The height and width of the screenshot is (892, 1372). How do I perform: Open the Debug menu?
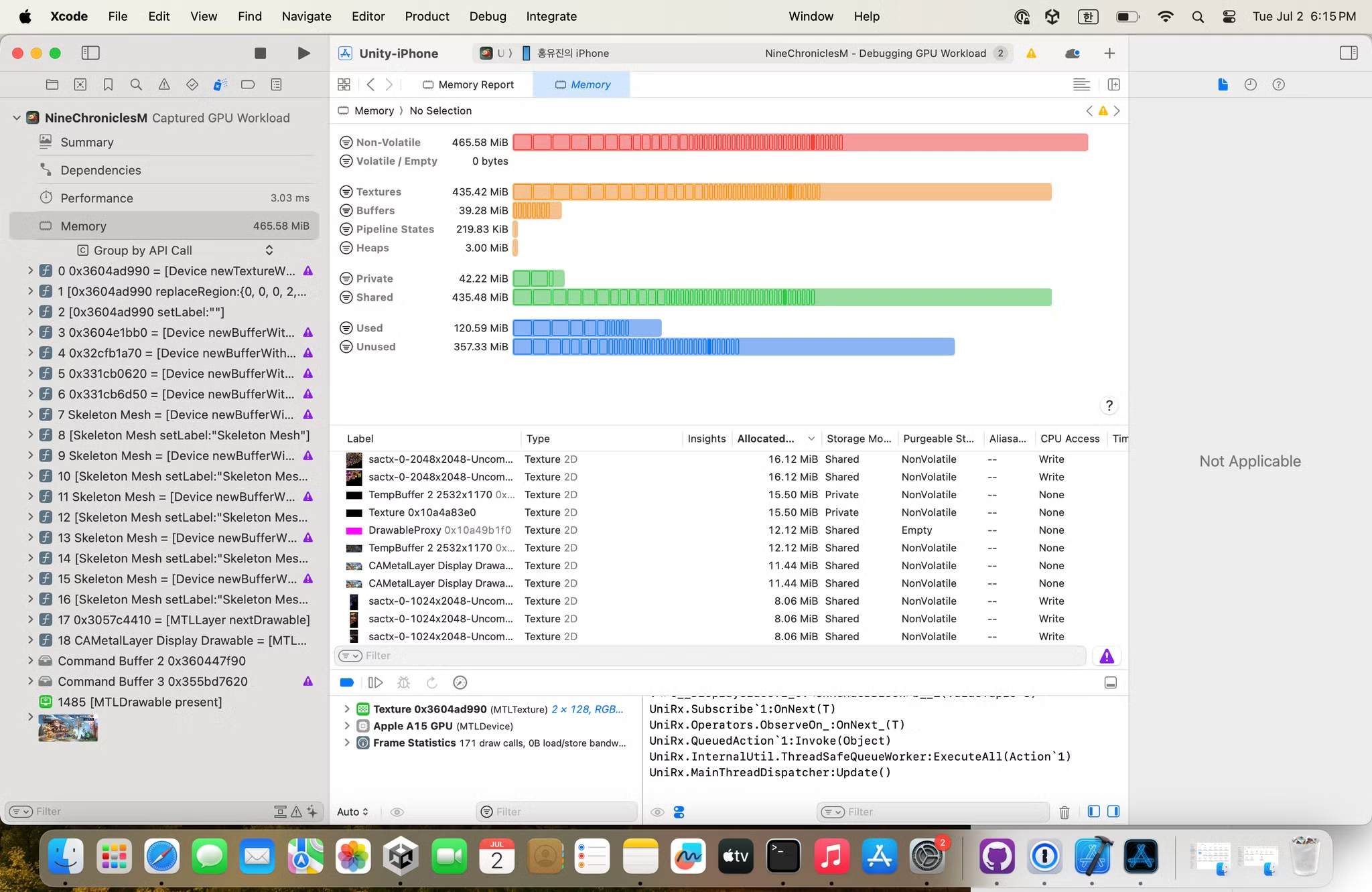click(488, 16)
